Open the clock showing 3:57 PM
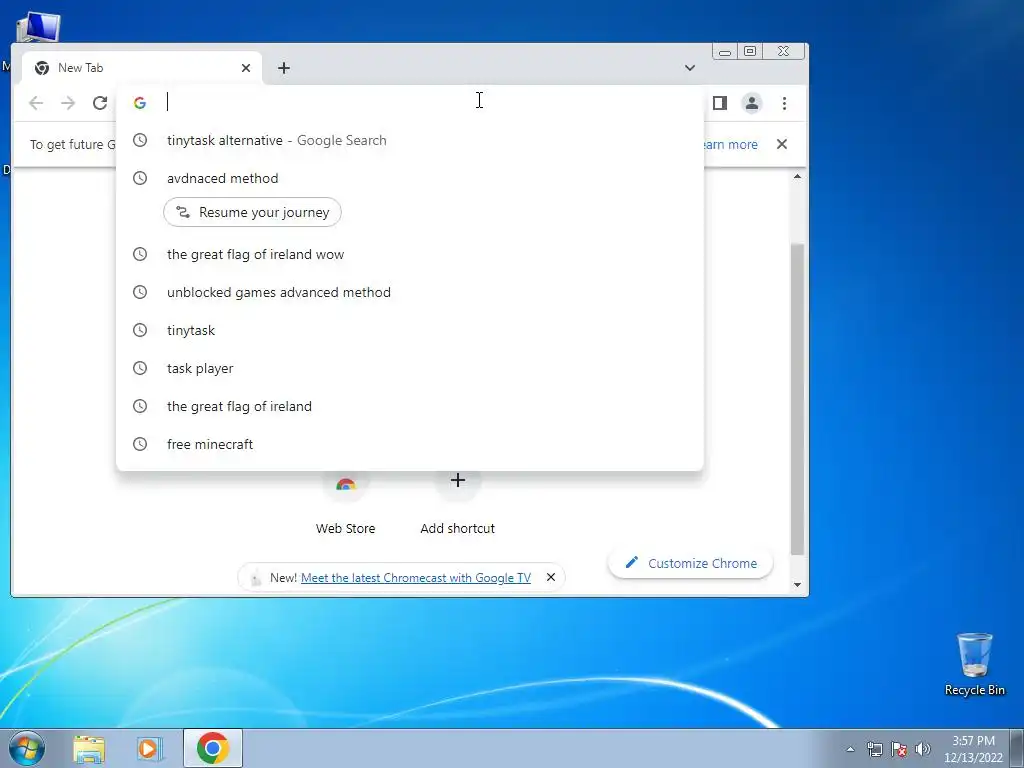The image size is (1024, 768). coord(973,749)
